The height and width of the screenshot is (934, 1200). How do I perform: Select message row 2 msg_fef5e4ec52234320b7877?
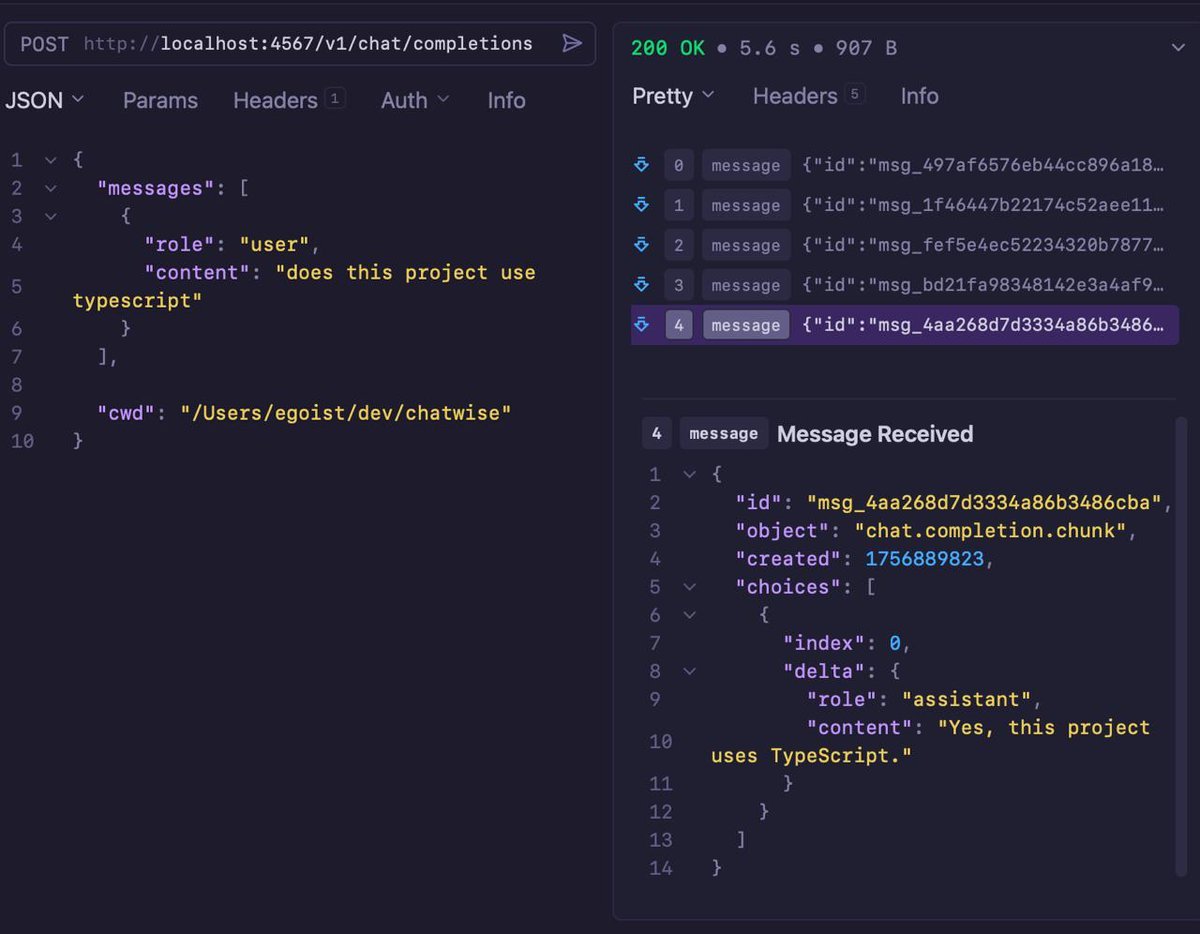click(905, 245)
